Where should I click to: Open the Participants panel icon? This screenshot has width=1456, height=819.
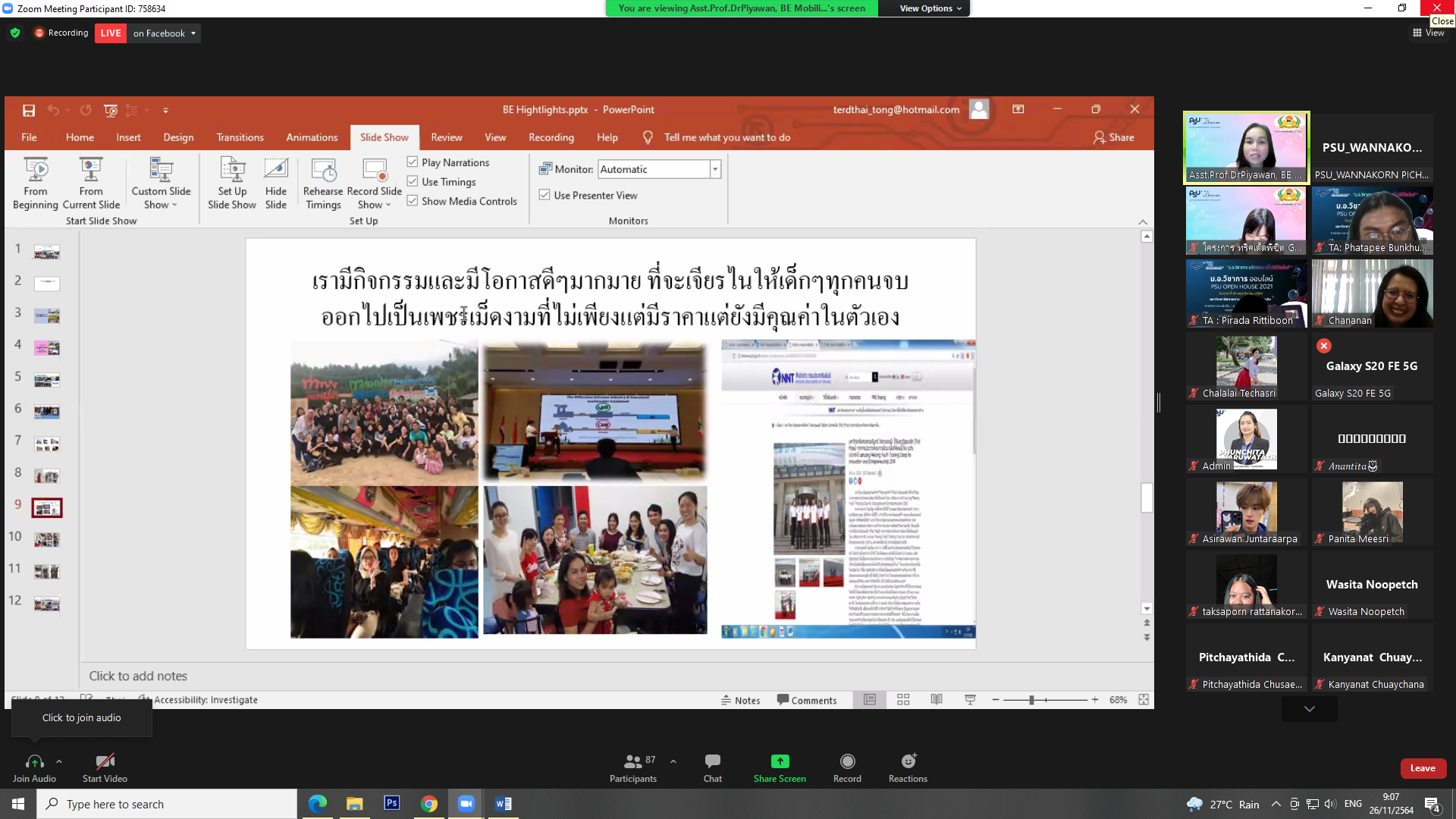click(632, 761)
